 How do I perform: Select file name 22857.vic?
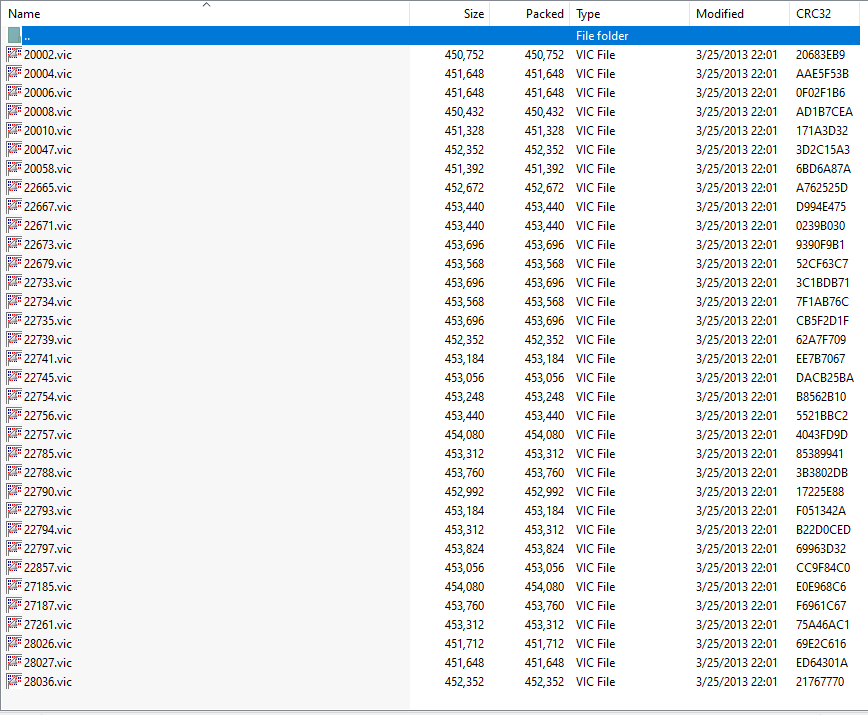[48, 567]
